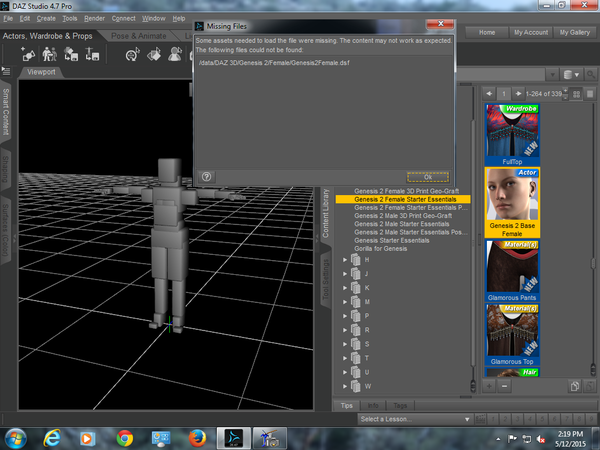Expand the R folder in content tree
The height and width of the screenshot is (450, 600).
345,330
